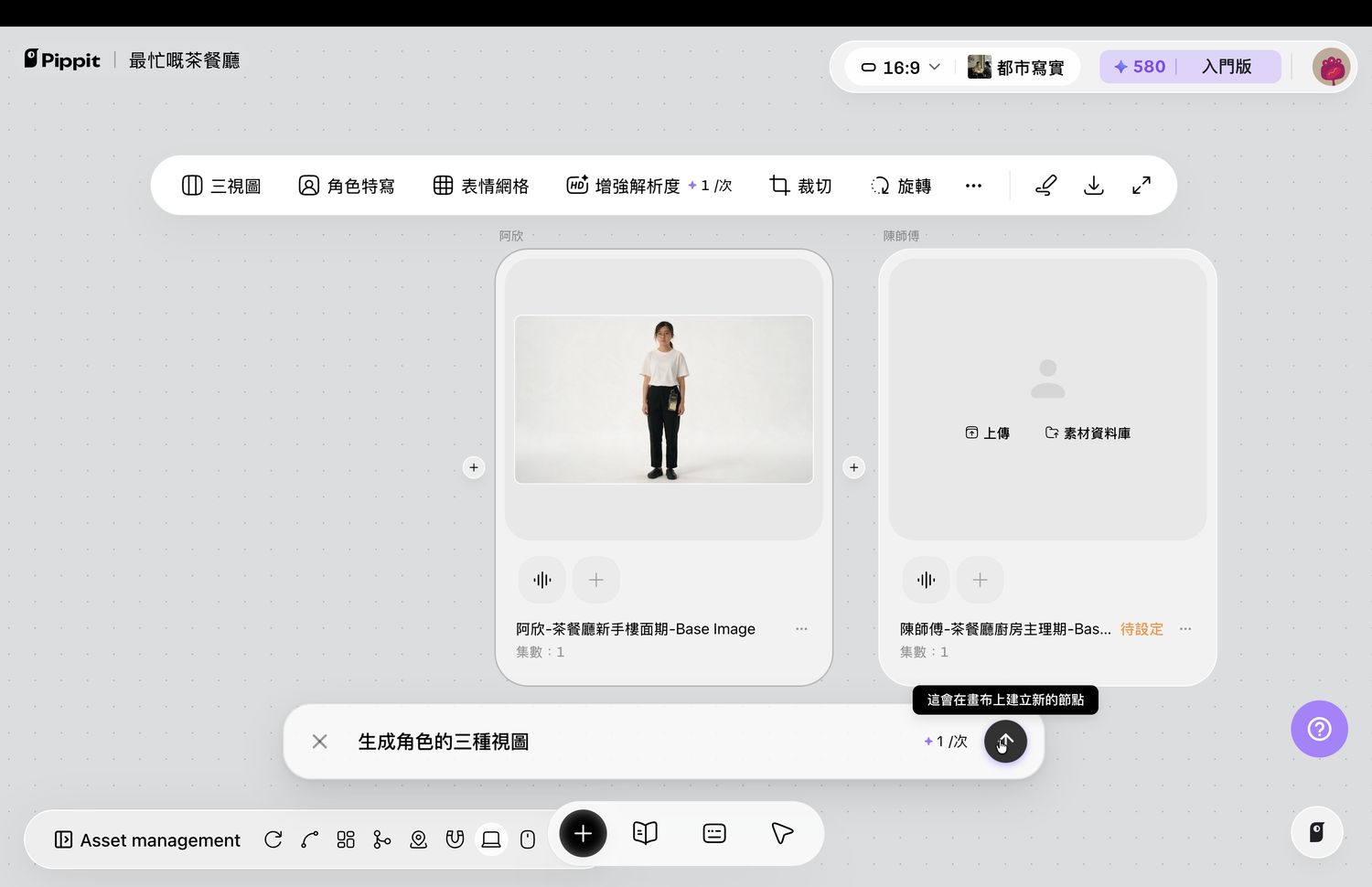This screenshot has height=887, width=1372.
Task: Apply 增強解析度 HD enhancement
Action: pyautogui.click(x=649, y=186)
